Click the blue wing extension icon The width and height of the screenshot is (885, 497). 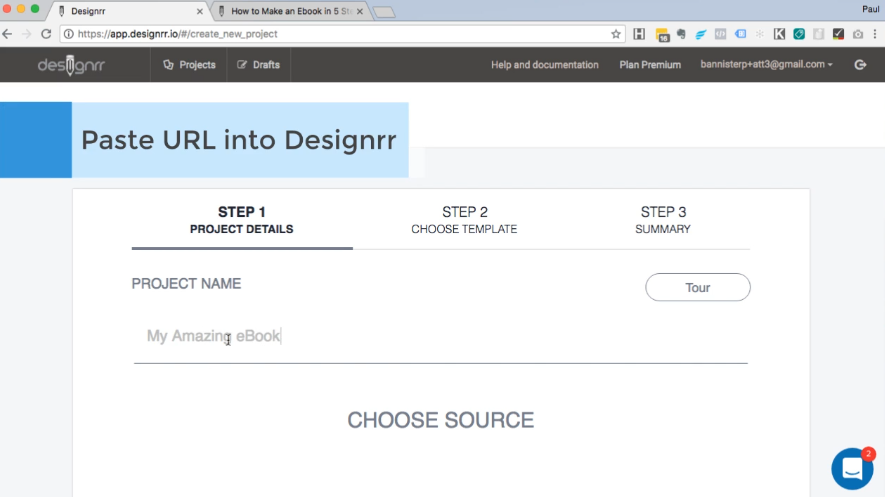(700, 34)
